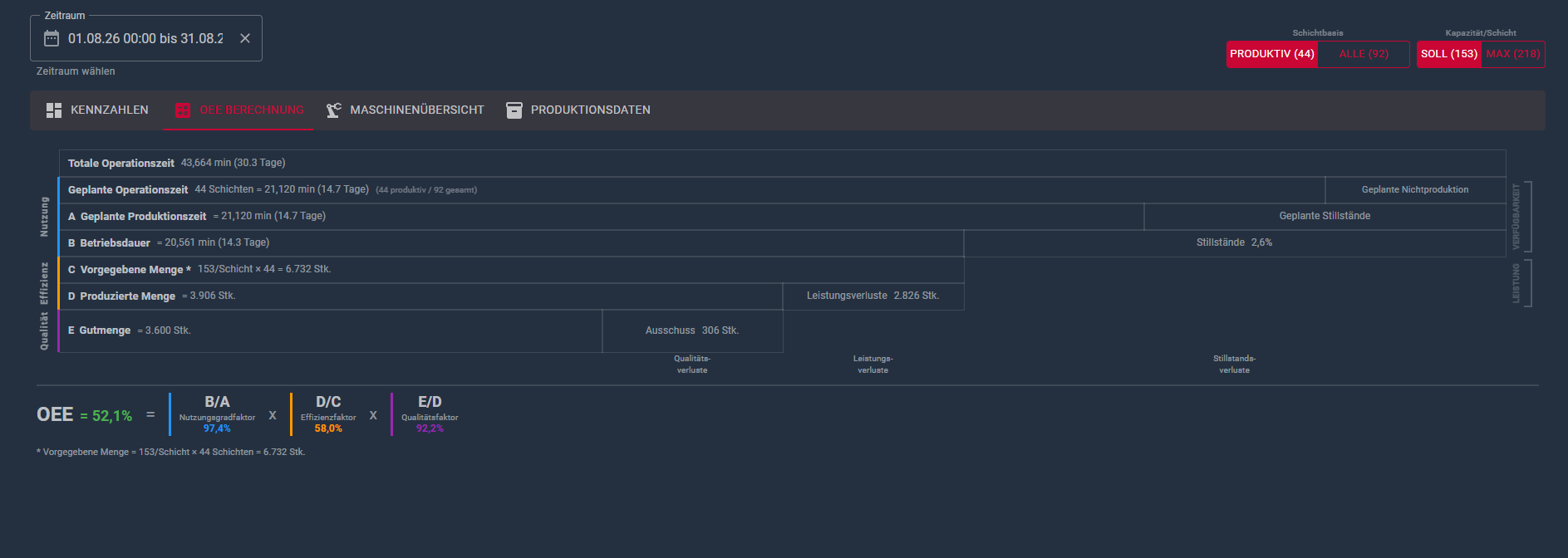Click the D Produzierte Menge label
The image size is (1568, 558).
pyautogui.click(x=121, y=296)
